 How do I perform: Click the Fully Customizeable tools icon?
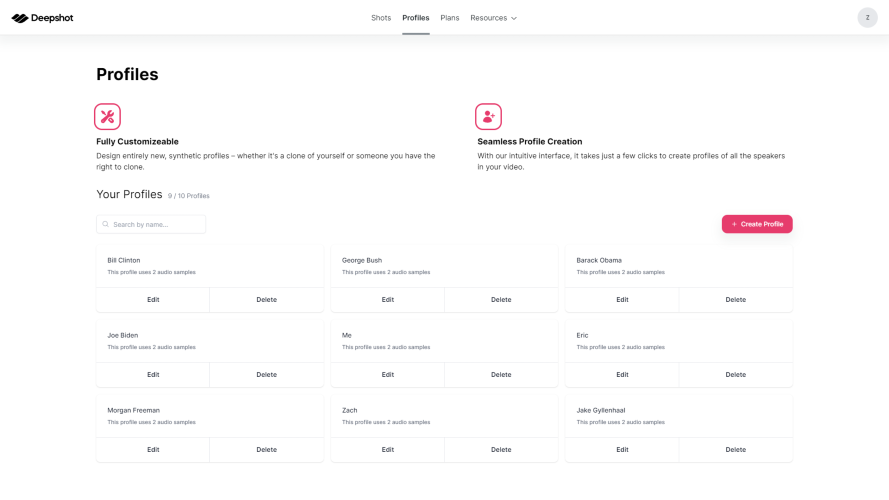(107, 116)
